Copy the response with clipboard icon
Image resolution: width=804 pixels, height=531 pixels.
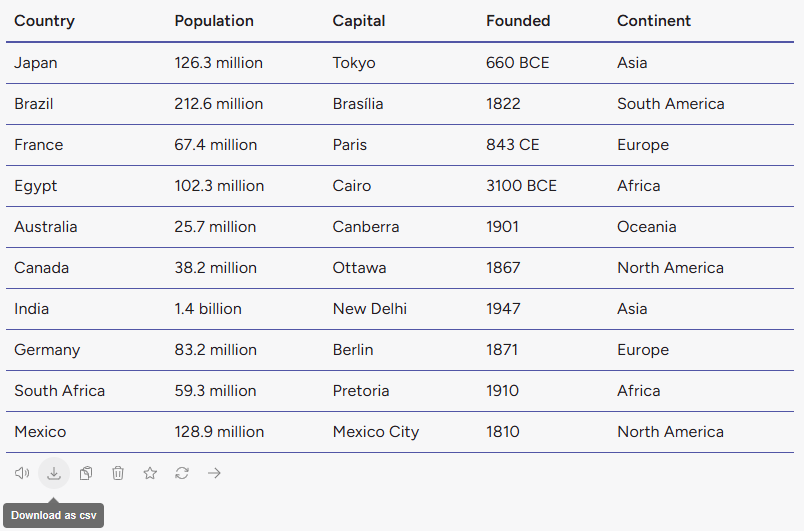click(x=86, y=473)
